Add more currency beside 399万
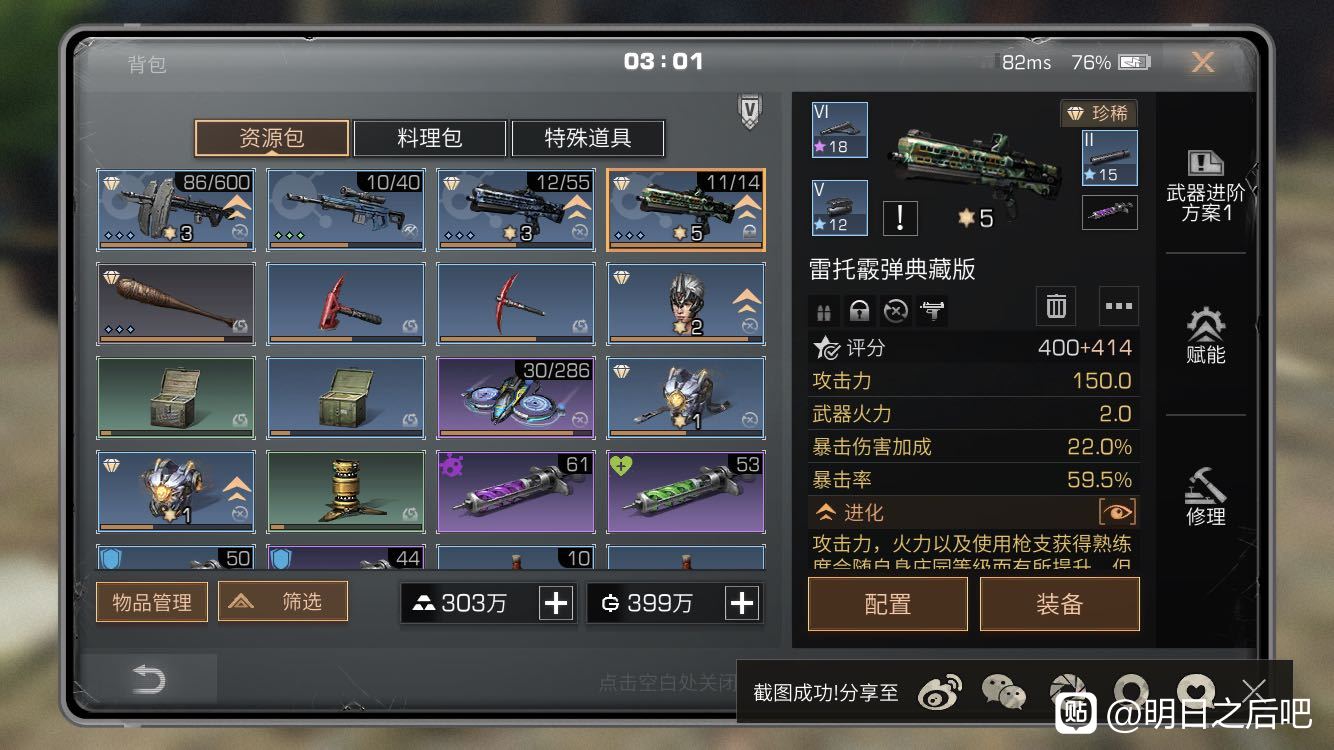 click(x=741, y=603)
